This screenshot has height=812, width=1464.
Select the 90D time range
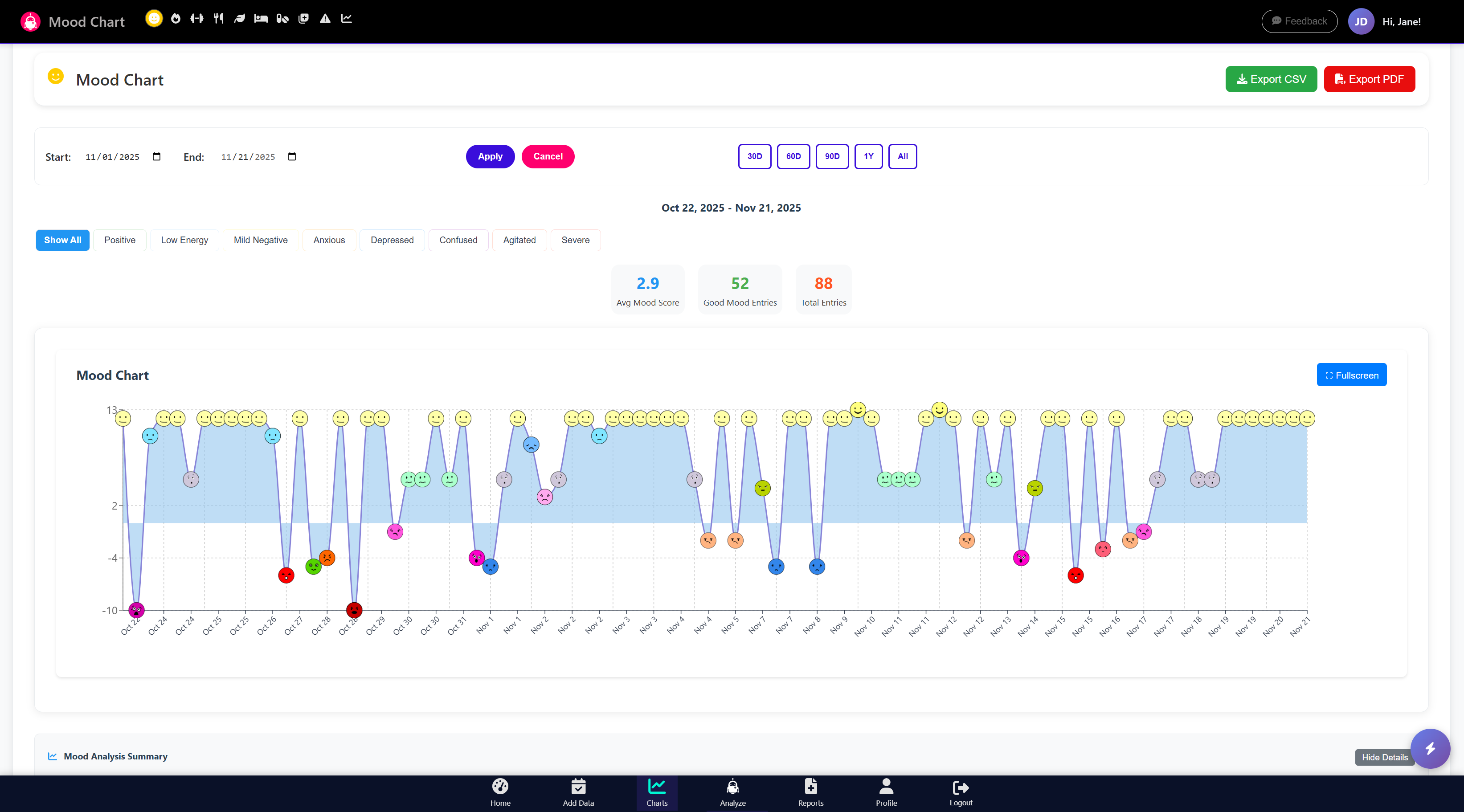tap(832, 156)
